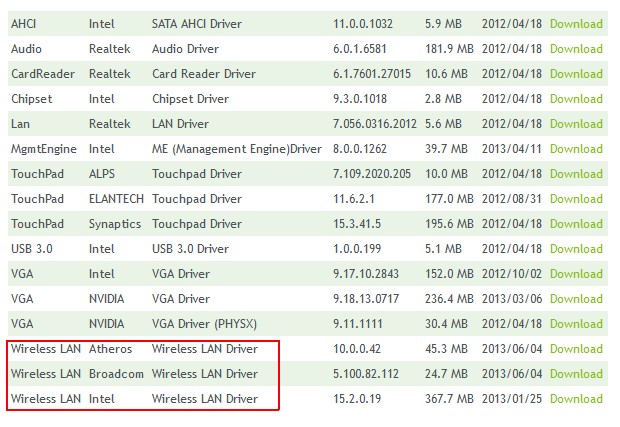Viewport: 620px width, 427px height.
Task: Select the Audio category cell
Action: (26, 49)
